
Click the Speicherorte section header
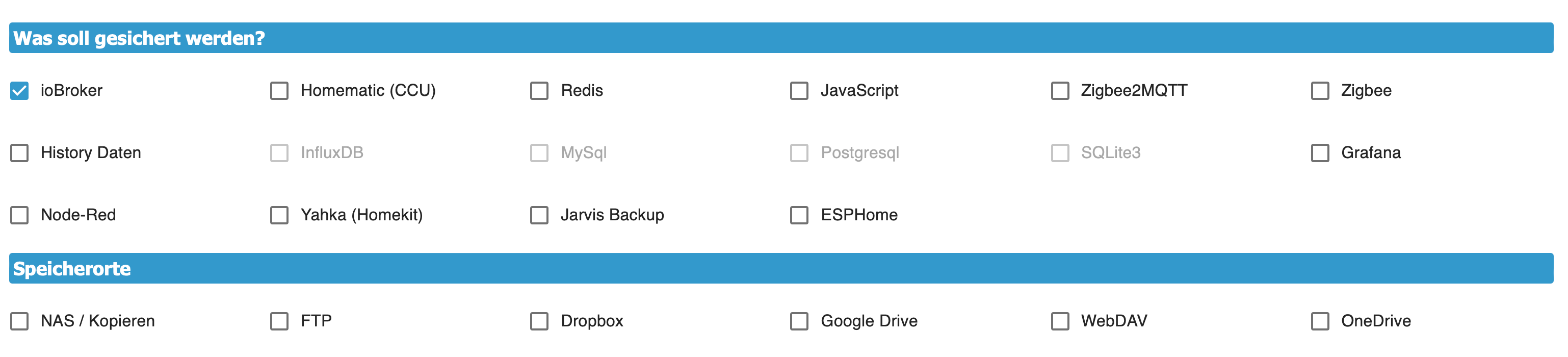(x=72, y=269)
